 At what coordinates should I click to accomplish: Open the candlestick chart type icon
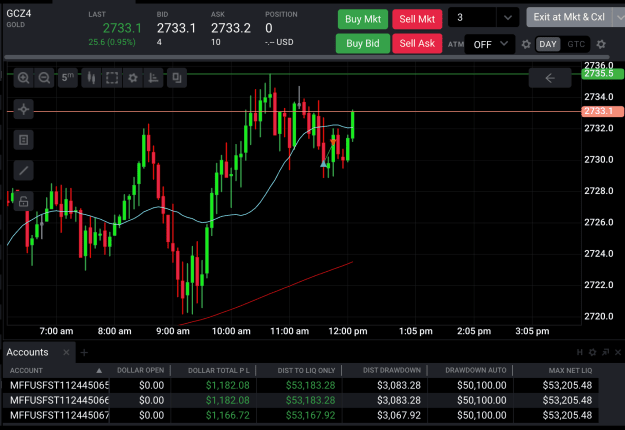pos(91,78)
